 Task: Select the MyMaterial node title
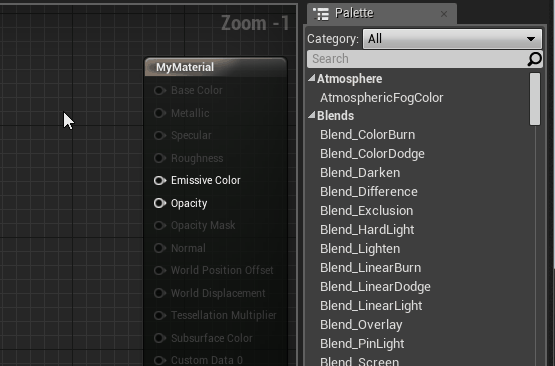[185, 67]
